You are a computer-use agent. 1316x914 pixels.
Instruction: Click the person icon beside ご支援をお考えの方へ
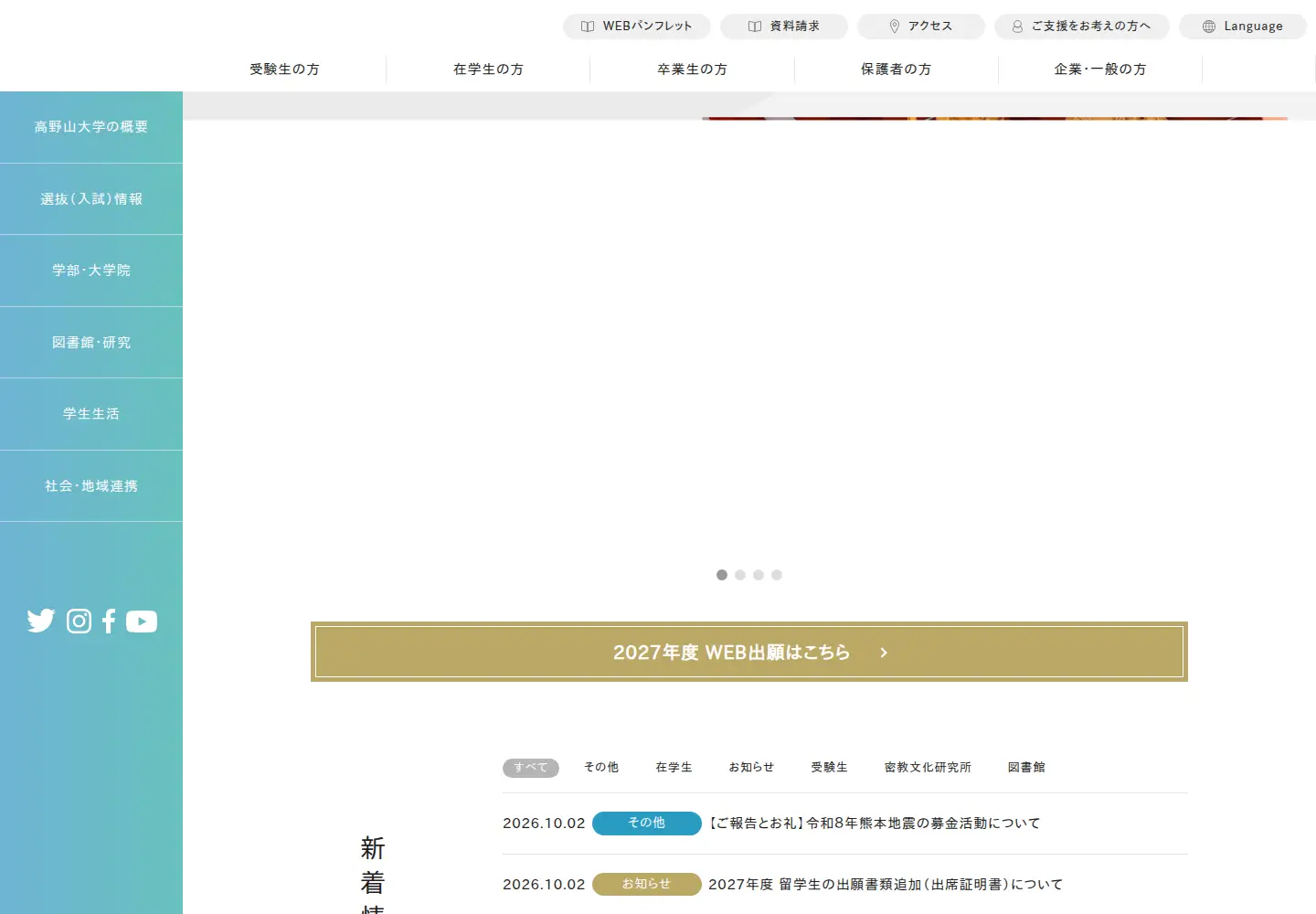point(1017,27)
